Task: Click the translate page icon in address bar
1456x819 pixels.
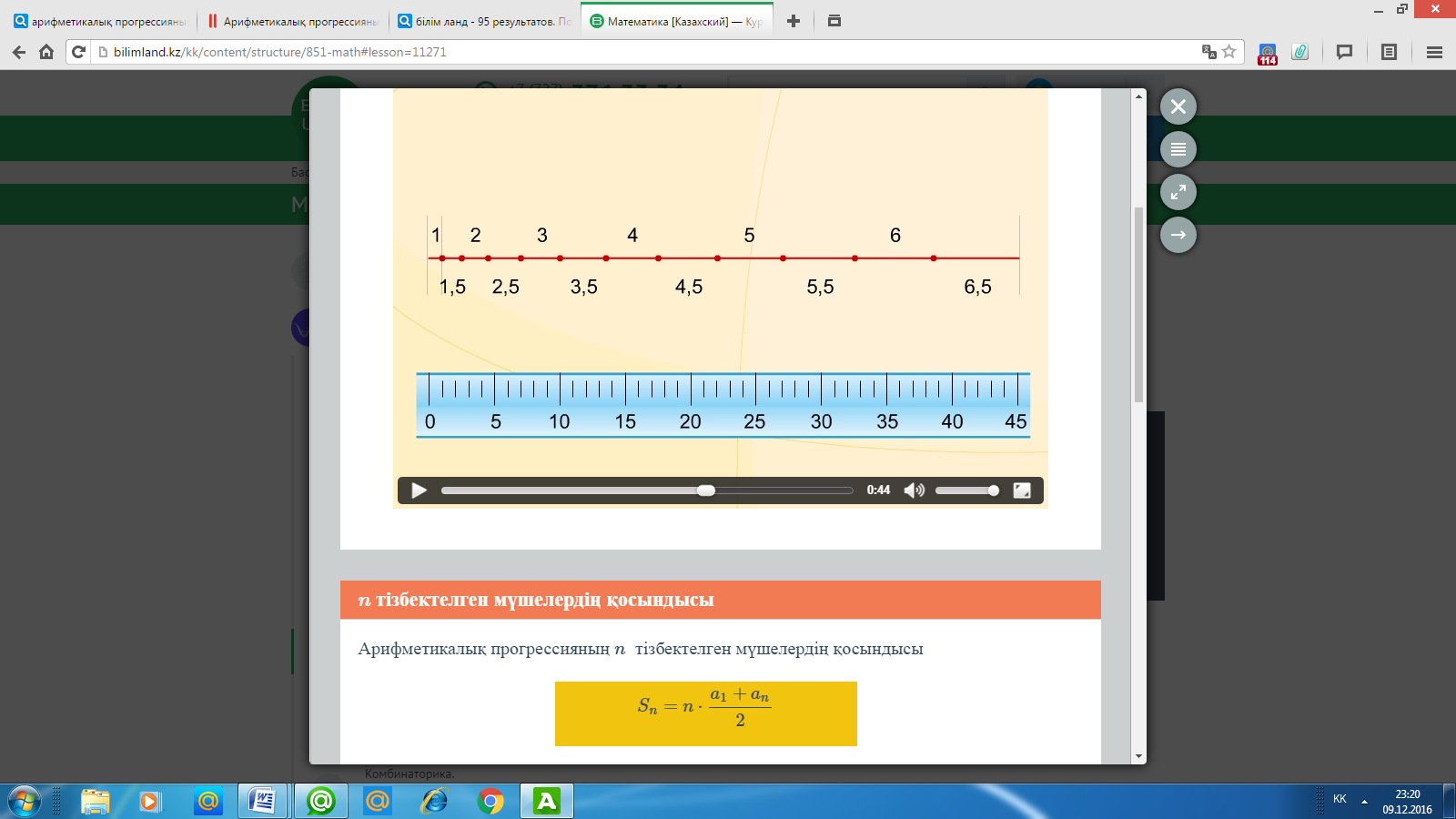Action: point(1209,52)
